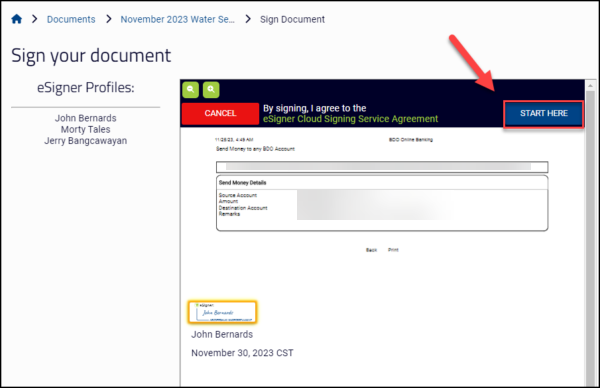Click the START HERE button
This screenshot has width=600, height=388.
pos(544,114)
